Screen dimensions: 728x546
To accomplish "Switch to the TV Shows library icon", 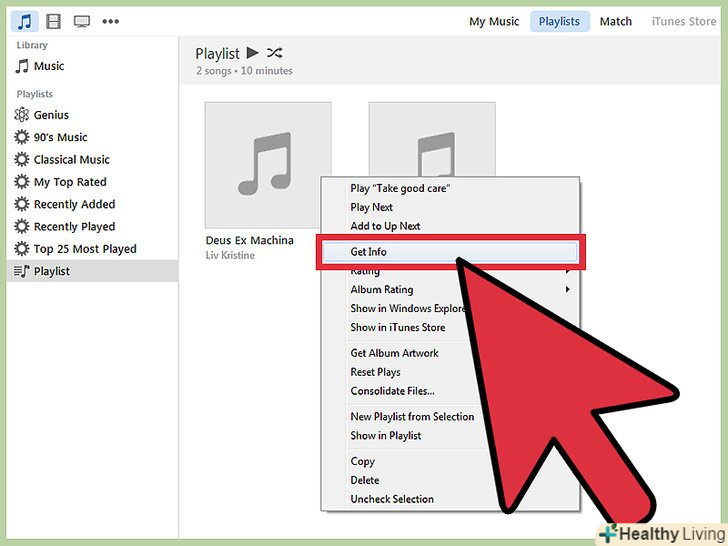I will pyautogui.click(x=82, y=21).
